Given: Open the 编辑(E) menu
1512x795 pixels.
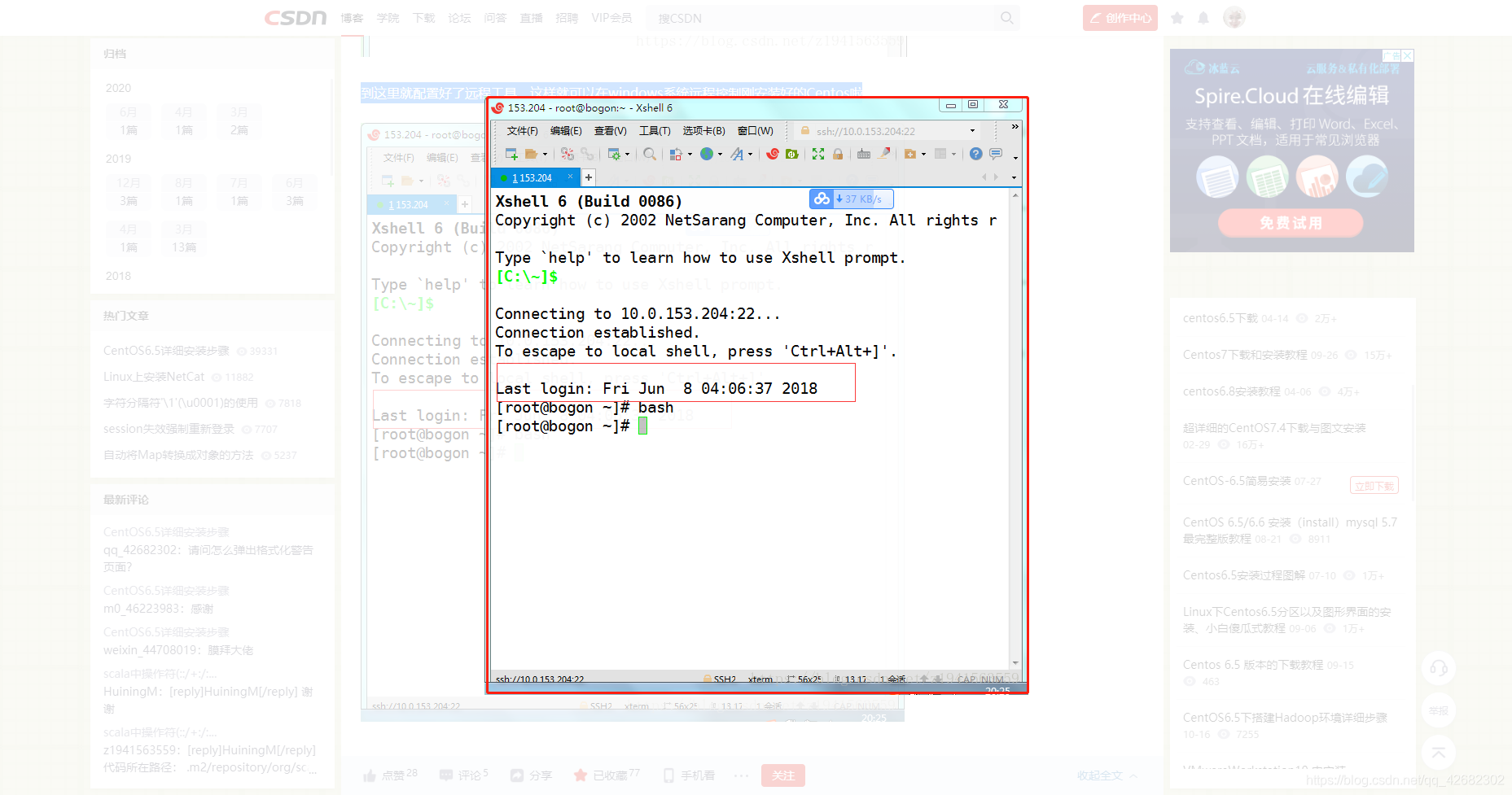Looking at the screenshot, I should 566,131.
